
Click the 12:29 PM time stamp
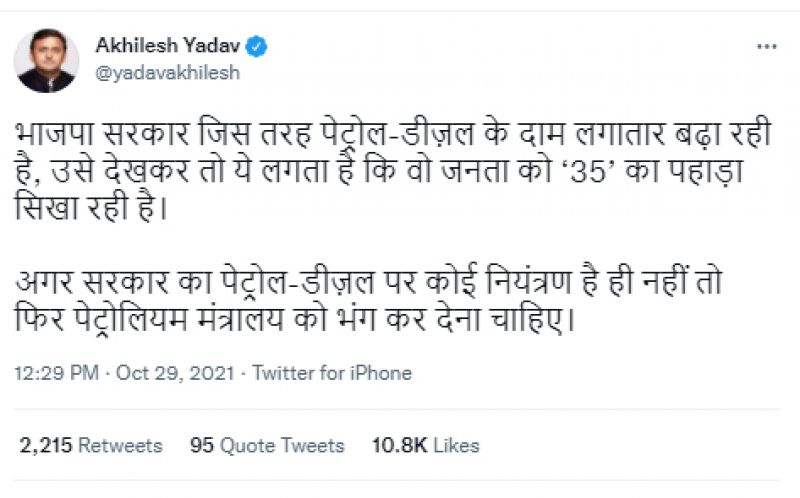pos(56,373)
